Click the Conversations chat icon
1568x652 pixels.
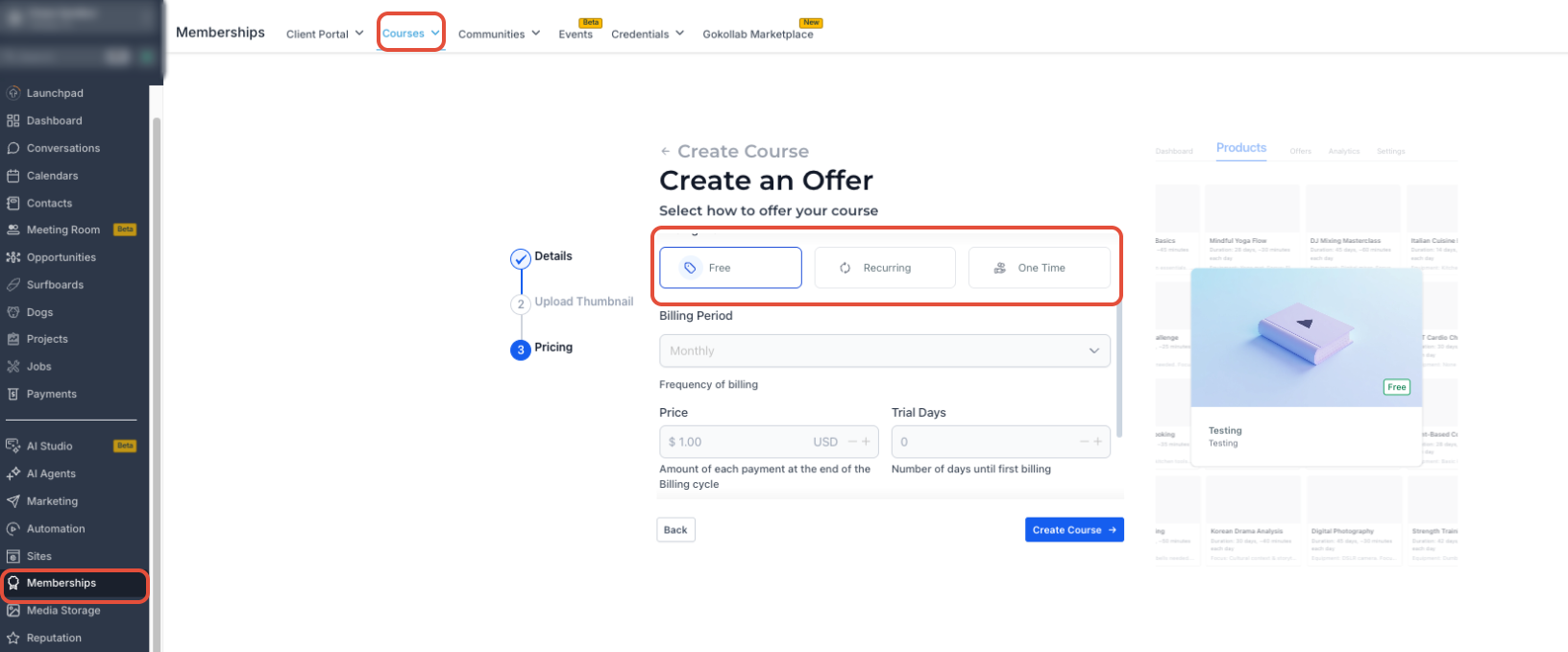point(13,148)
